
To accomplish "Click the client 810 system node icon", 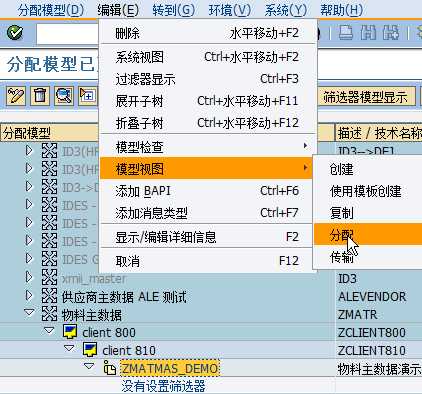I will pos(90,350).
